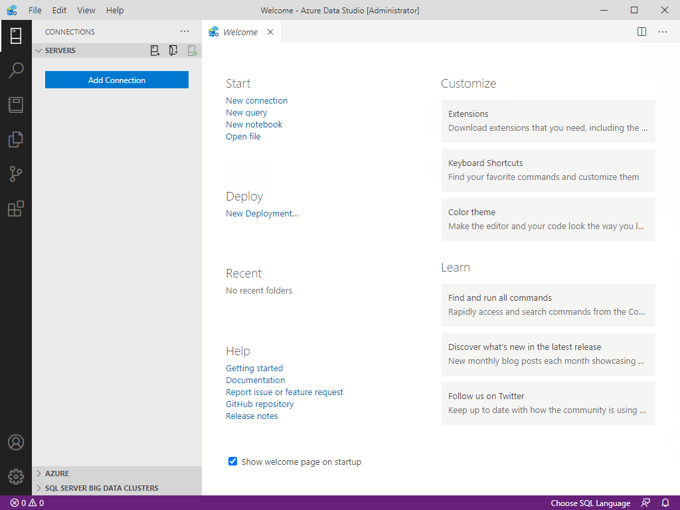Collapse the SERVERS section
Image resolution: width=680 pixels, height=510 pixels.
pyautogui.click(x=117, y=51)
